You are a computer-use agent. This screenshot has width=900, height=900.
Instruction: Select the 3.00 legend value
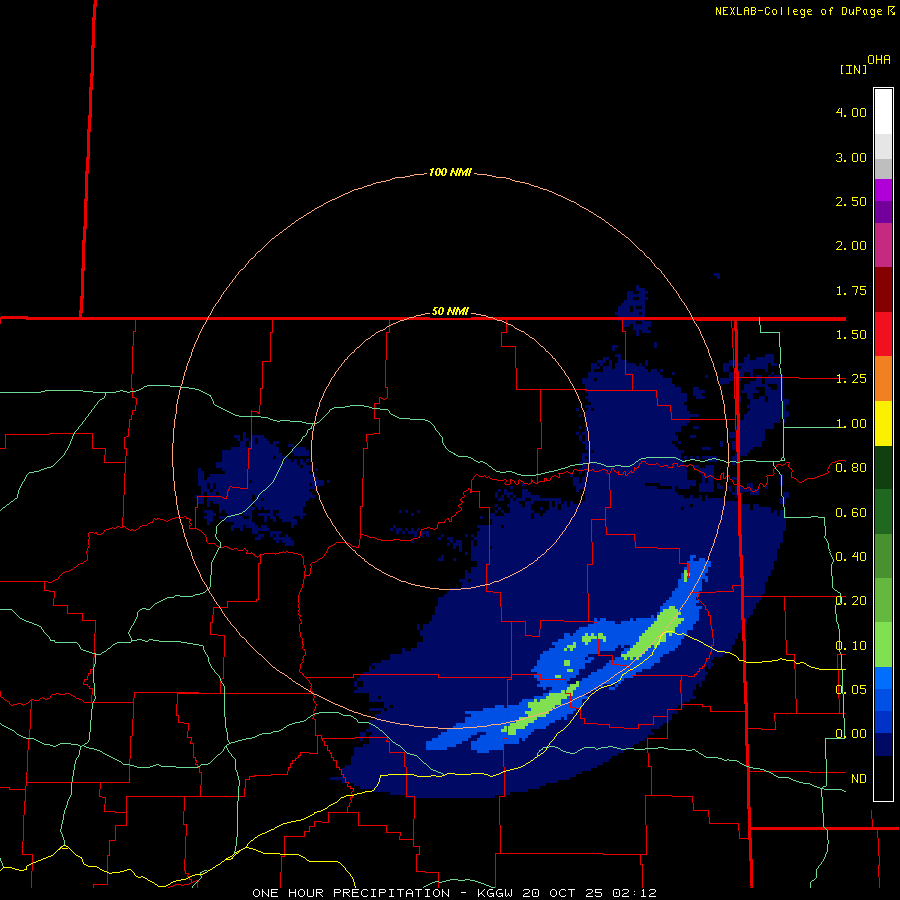coord(851,157)
